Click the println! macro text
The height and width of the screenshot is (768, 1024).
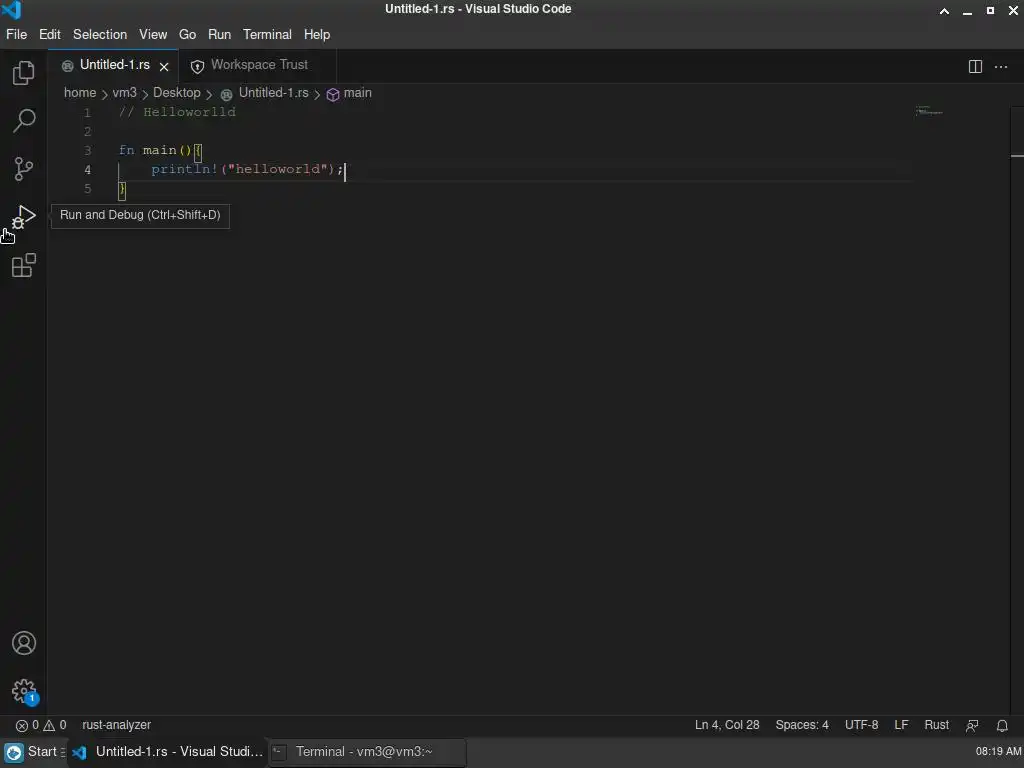click(x=184, y=169)
